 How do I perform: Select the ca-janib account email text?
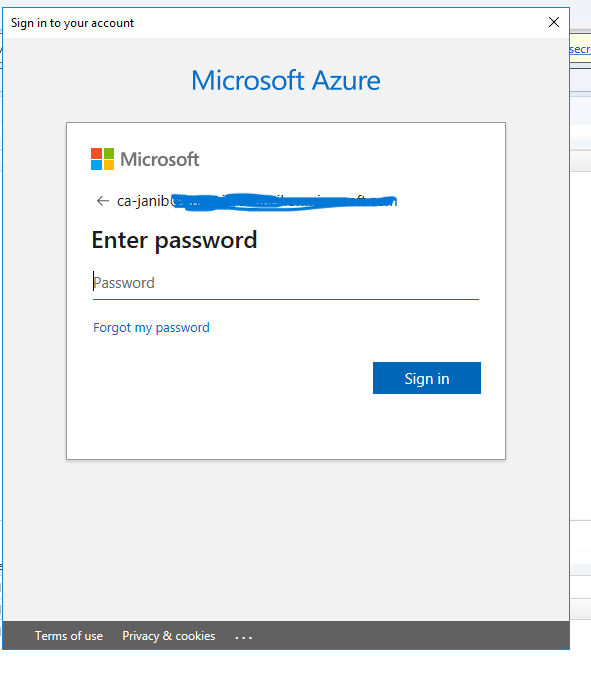tap(257, 201)
